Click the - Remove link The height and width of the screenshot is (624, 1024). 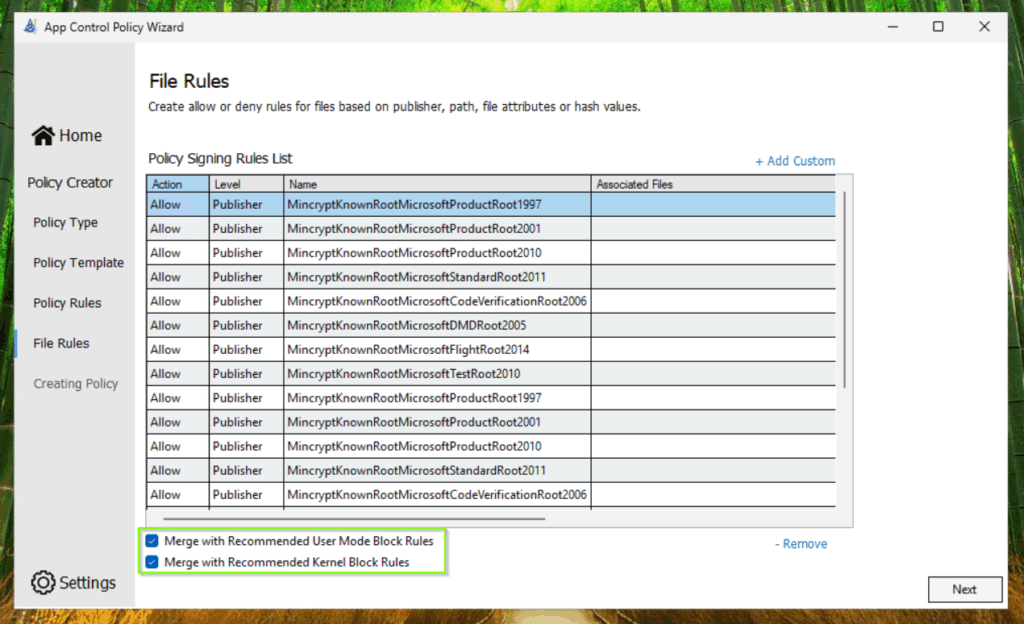pyautogui.click(x=800, y=544)
